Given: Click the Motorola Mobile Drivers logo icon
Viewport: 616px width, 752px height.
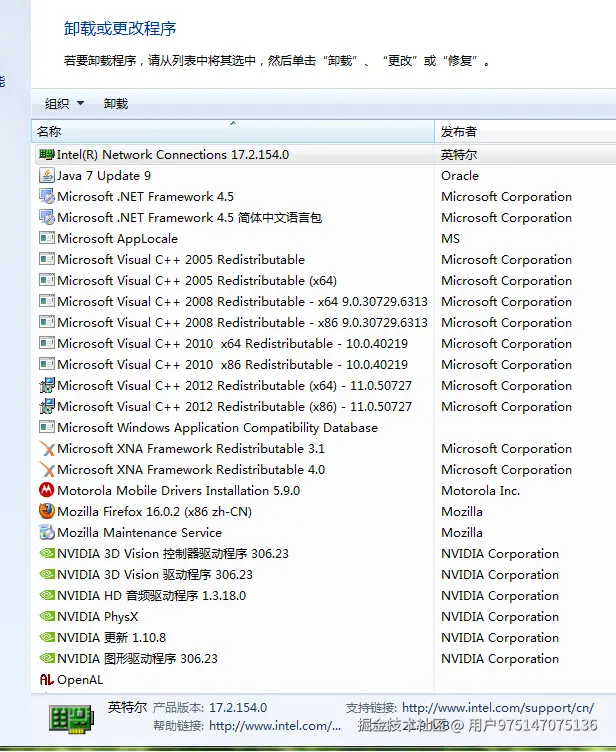Looking at the screenshot, I should click(x=47, y=490).
